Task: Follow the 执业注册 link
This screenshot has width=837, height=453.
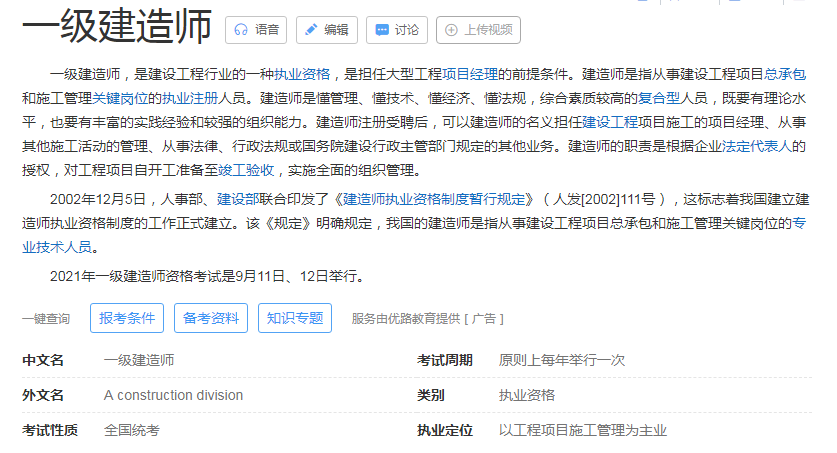Action: 190,98
